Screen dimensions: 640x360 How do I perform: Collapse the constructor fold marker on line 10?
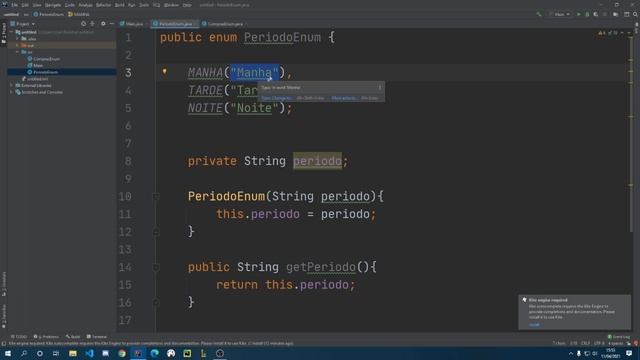click(x=156, y=196)
